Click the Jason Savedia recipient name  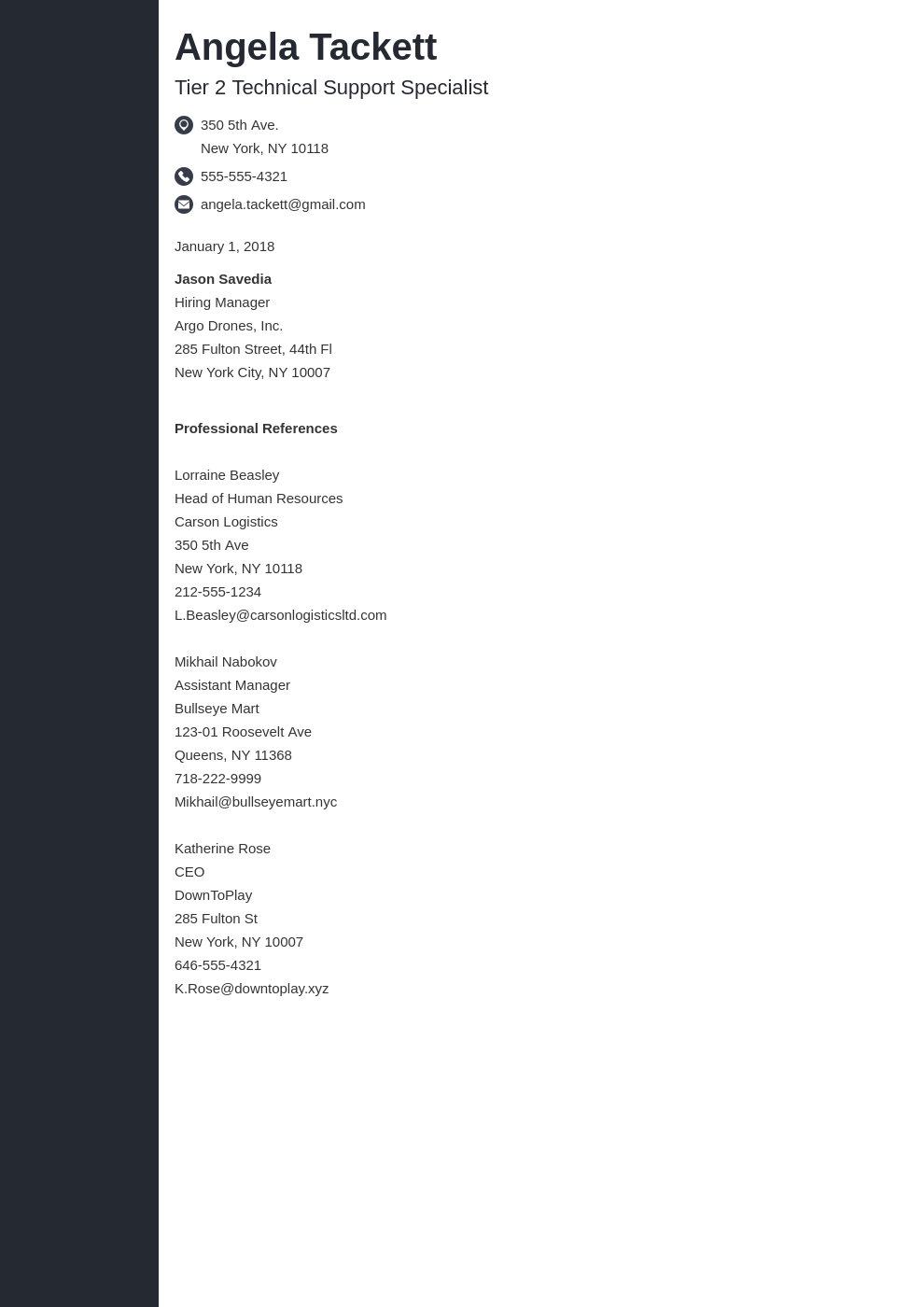pyautogui.click(x=223, y=279)
